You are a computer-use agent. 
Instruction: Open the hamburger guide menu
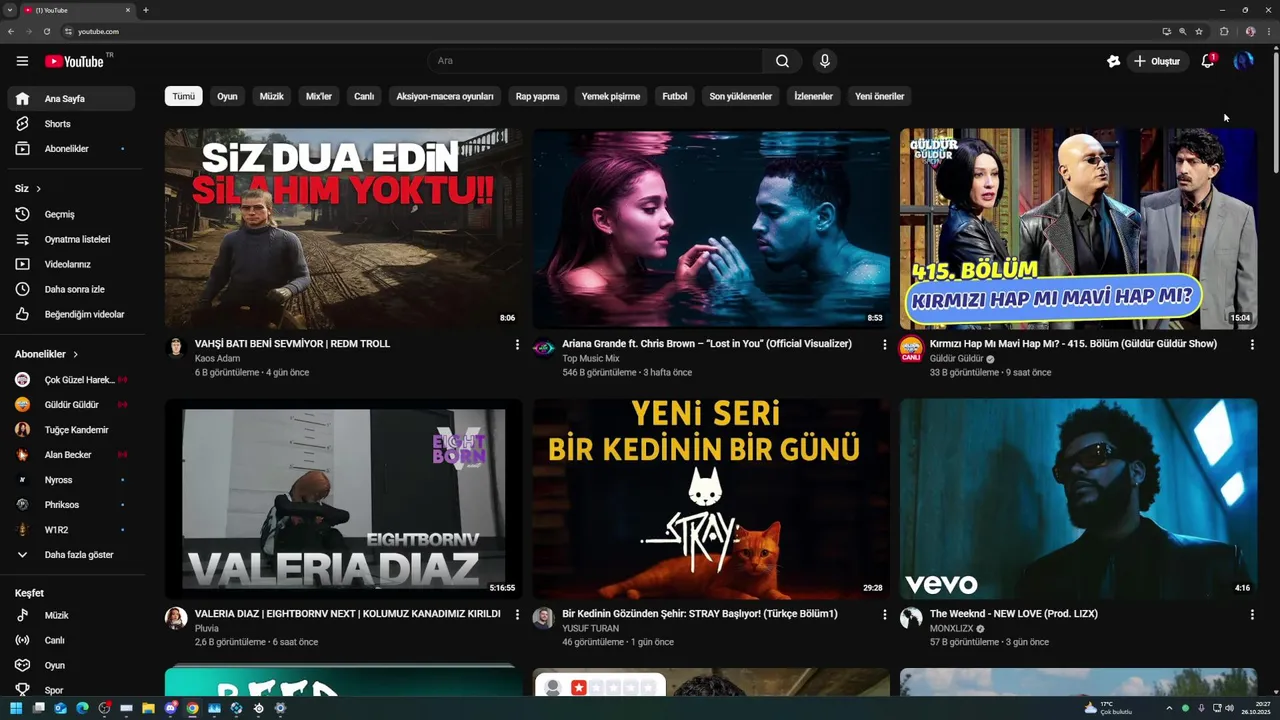tap(22, 61)
